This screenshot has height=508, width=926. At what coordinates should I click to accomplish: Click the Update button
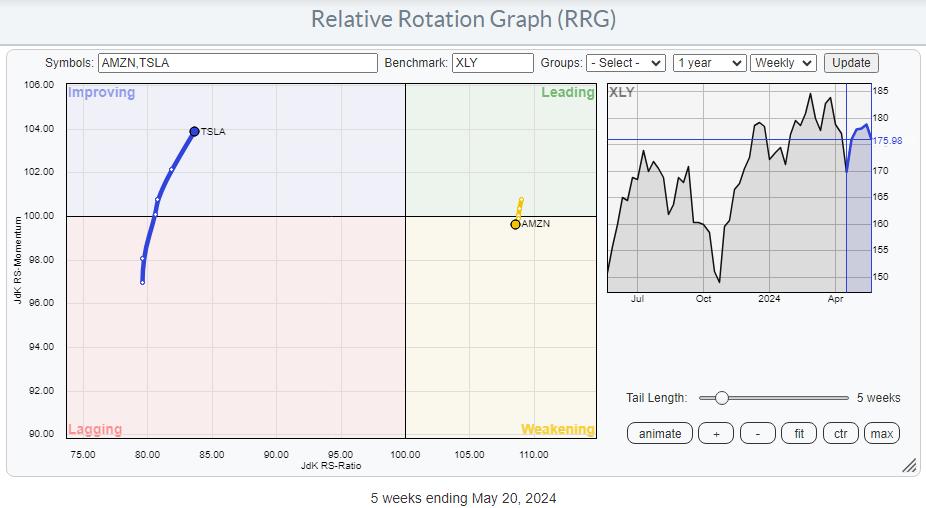(851, 62)
